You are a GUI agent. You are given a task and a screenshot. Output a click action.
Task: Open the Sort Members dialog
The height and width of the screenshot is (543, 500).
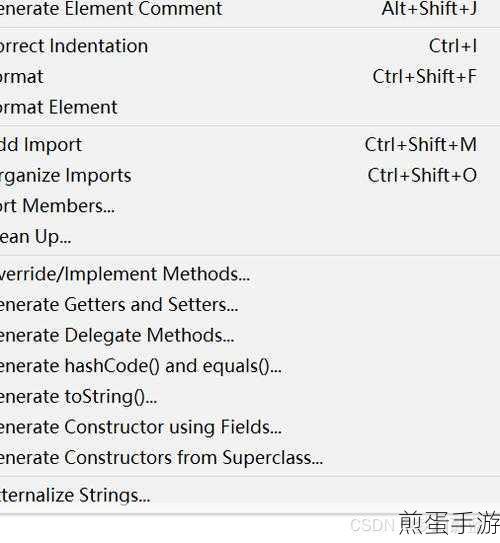(250, 206)
